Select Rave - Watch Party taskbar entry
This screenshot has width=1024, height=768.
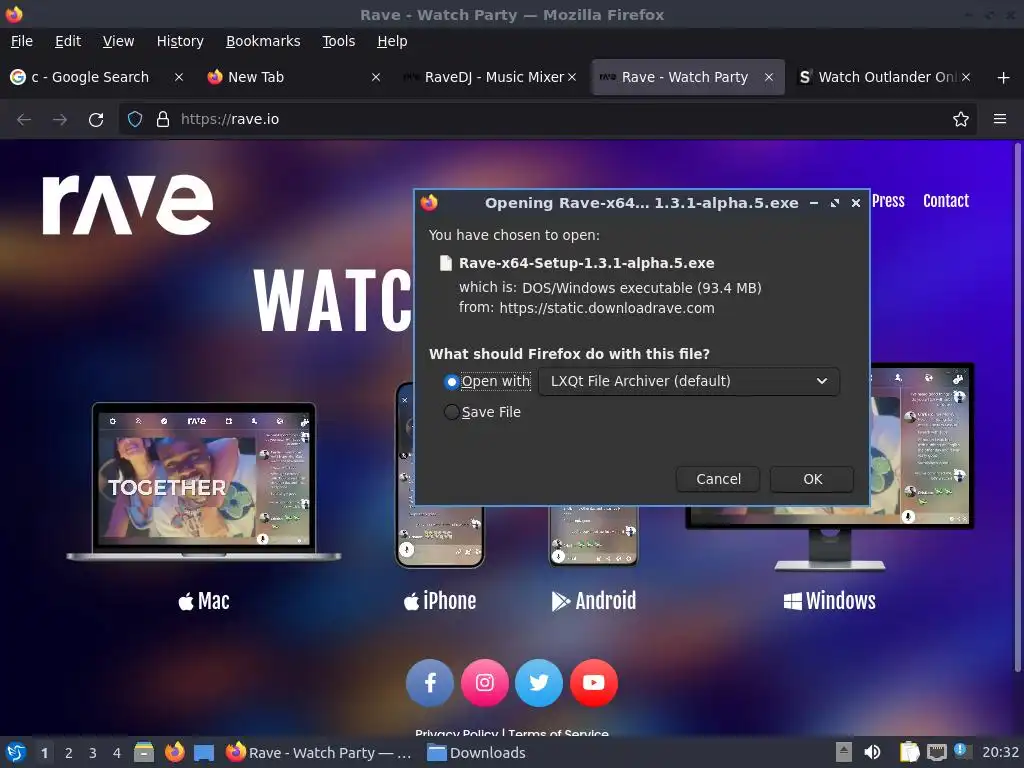tap(319, 753)
